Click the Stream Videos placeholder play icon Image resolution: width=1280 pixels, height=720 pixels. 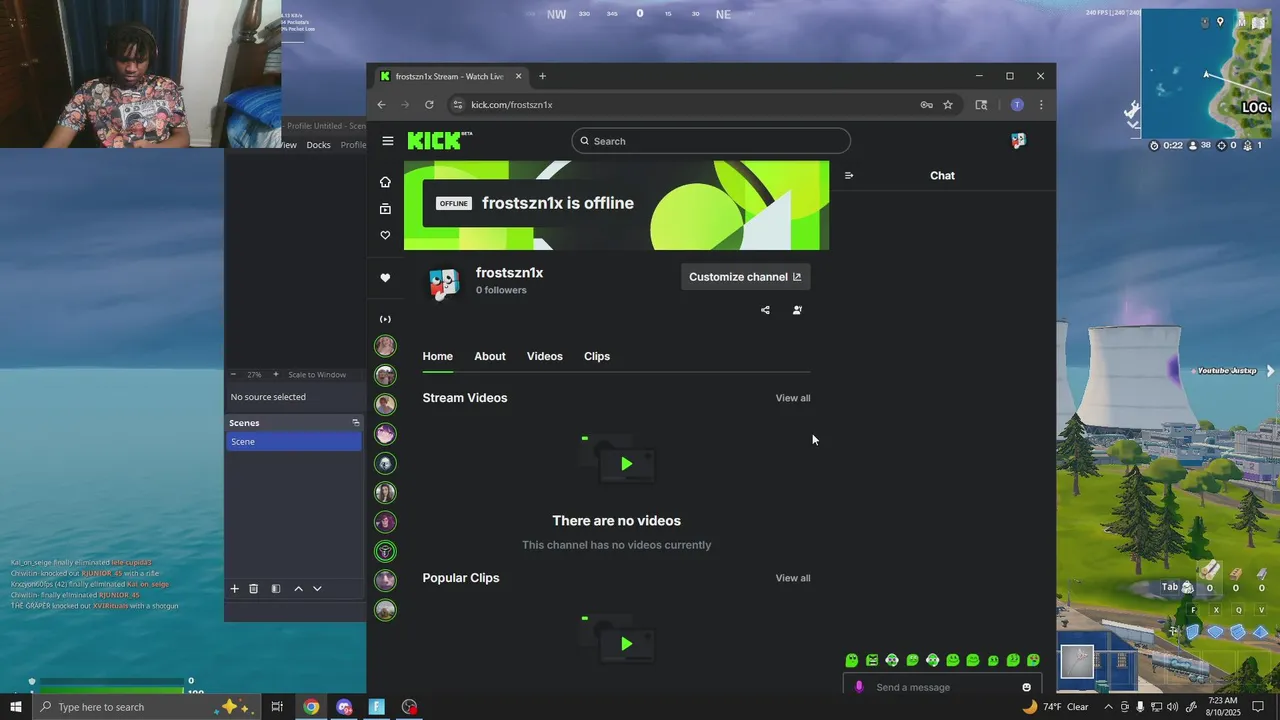626,464
